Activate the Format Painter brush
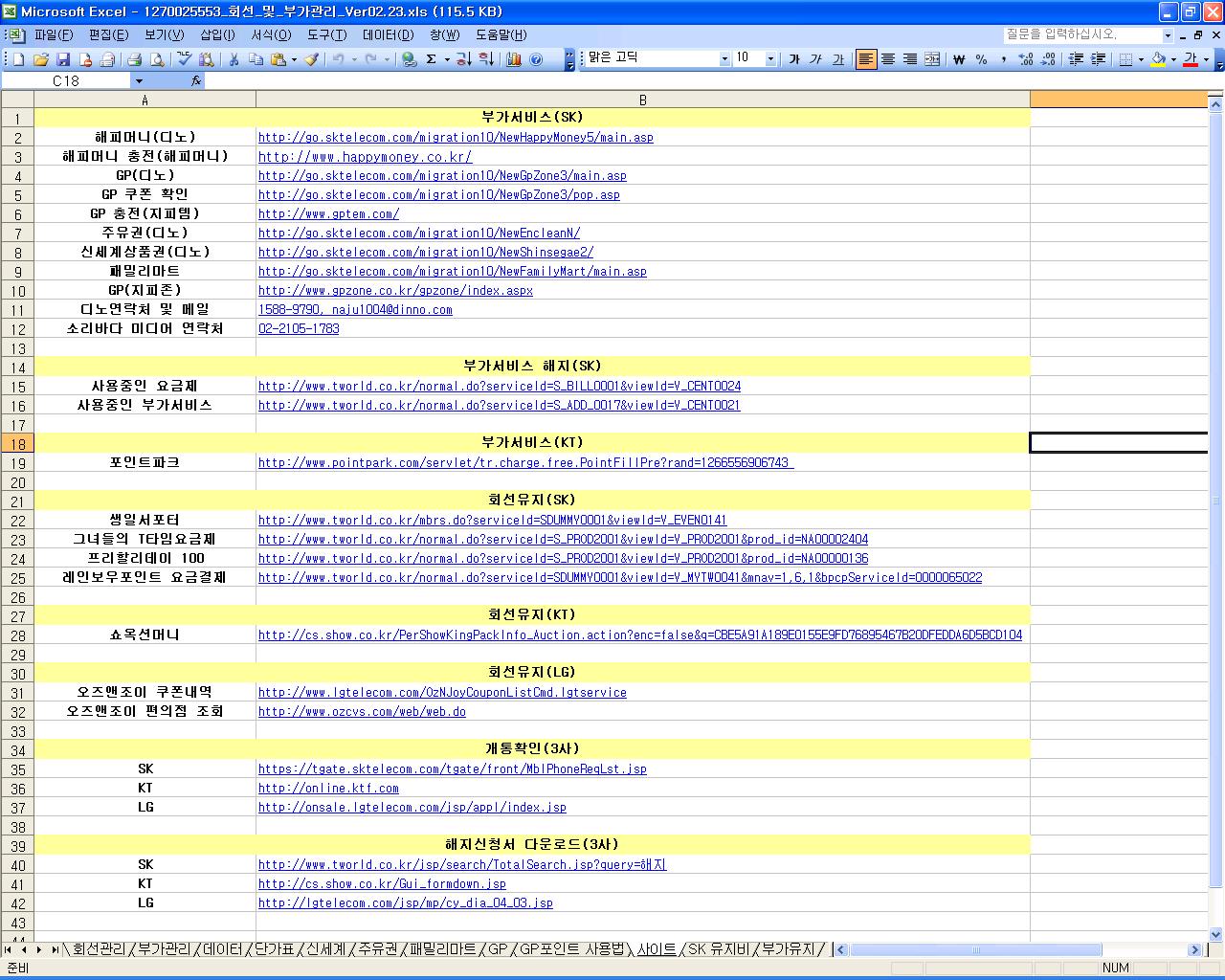 pos(311,59)
